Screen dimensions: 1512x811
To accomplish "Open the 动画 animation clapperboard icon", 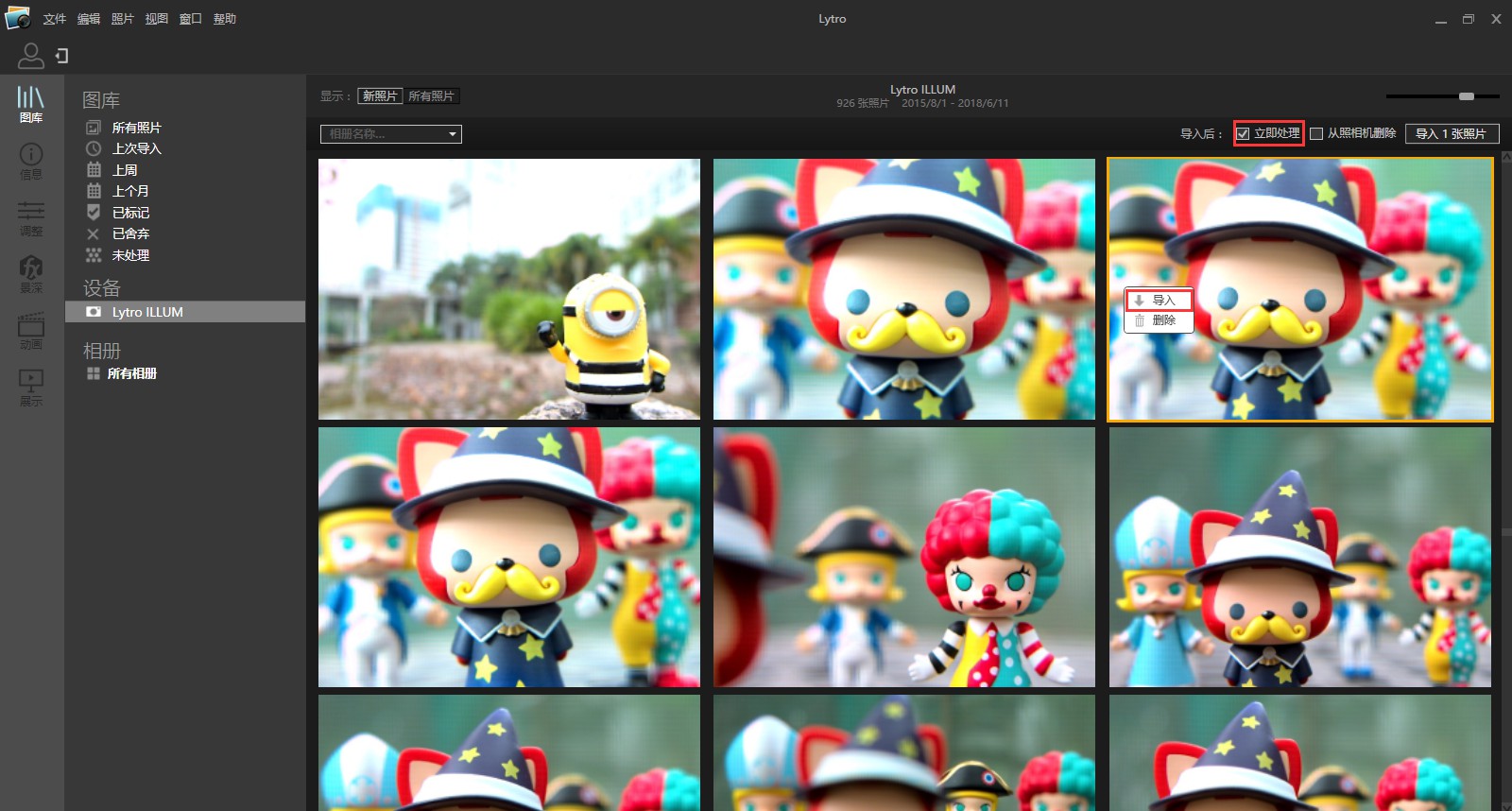I will [x=30, y=330].
